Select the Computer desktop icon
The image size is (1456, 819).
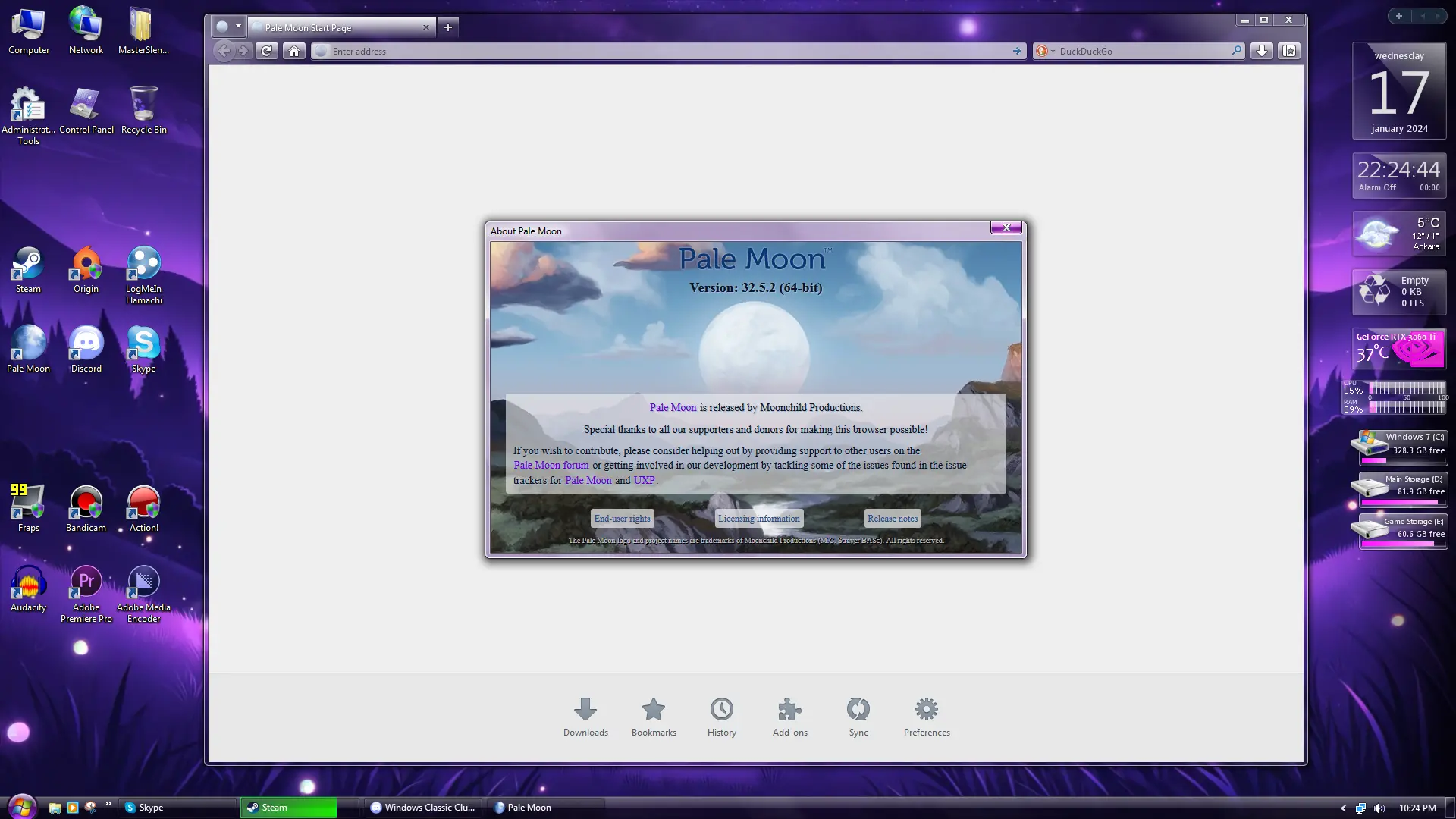[x=28, y=32]
